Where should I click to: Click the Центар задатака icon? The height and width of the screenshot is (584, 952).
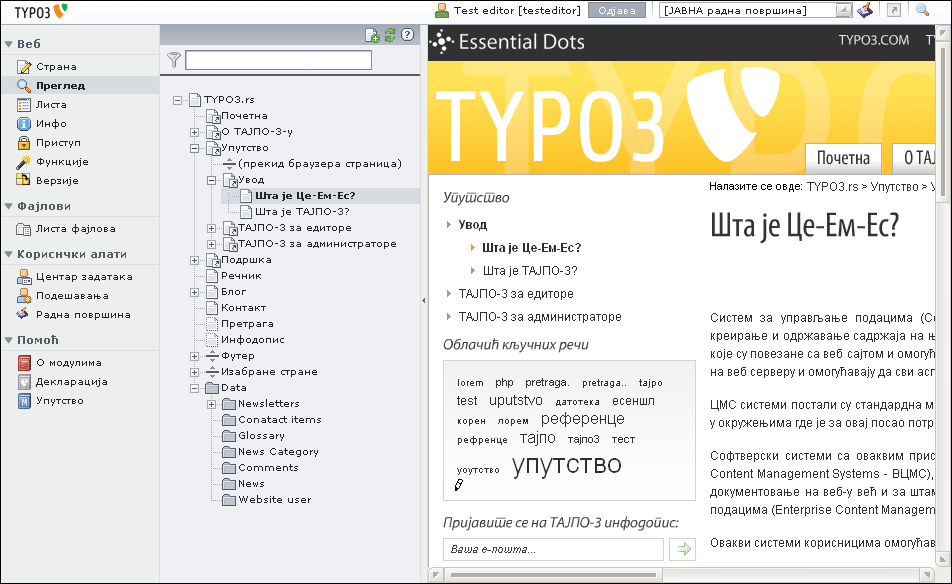[x=24, y=277]
